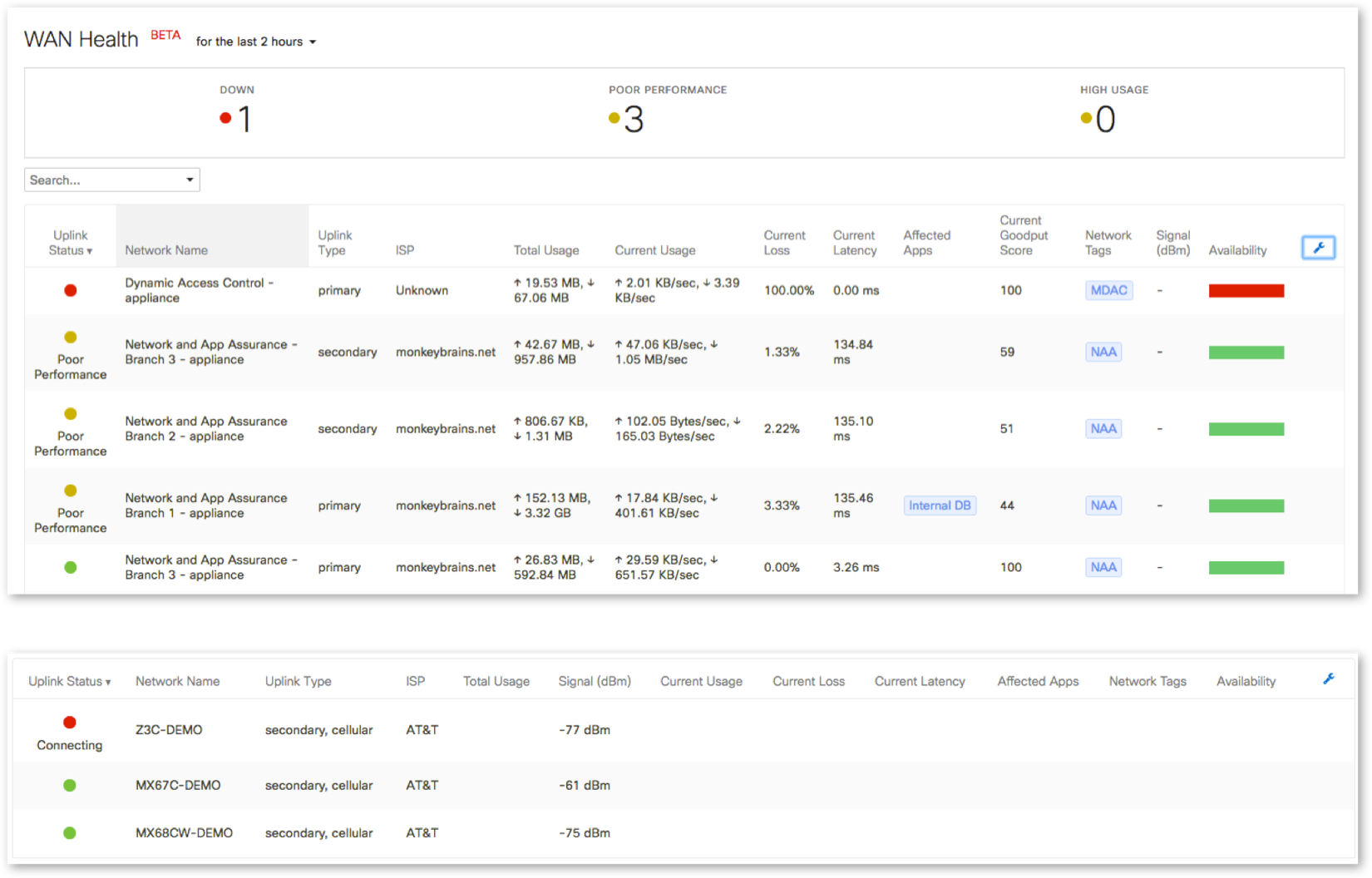Open the column settings wrench in the top table
This screenshot has width=1372, height=878.
1318,248
